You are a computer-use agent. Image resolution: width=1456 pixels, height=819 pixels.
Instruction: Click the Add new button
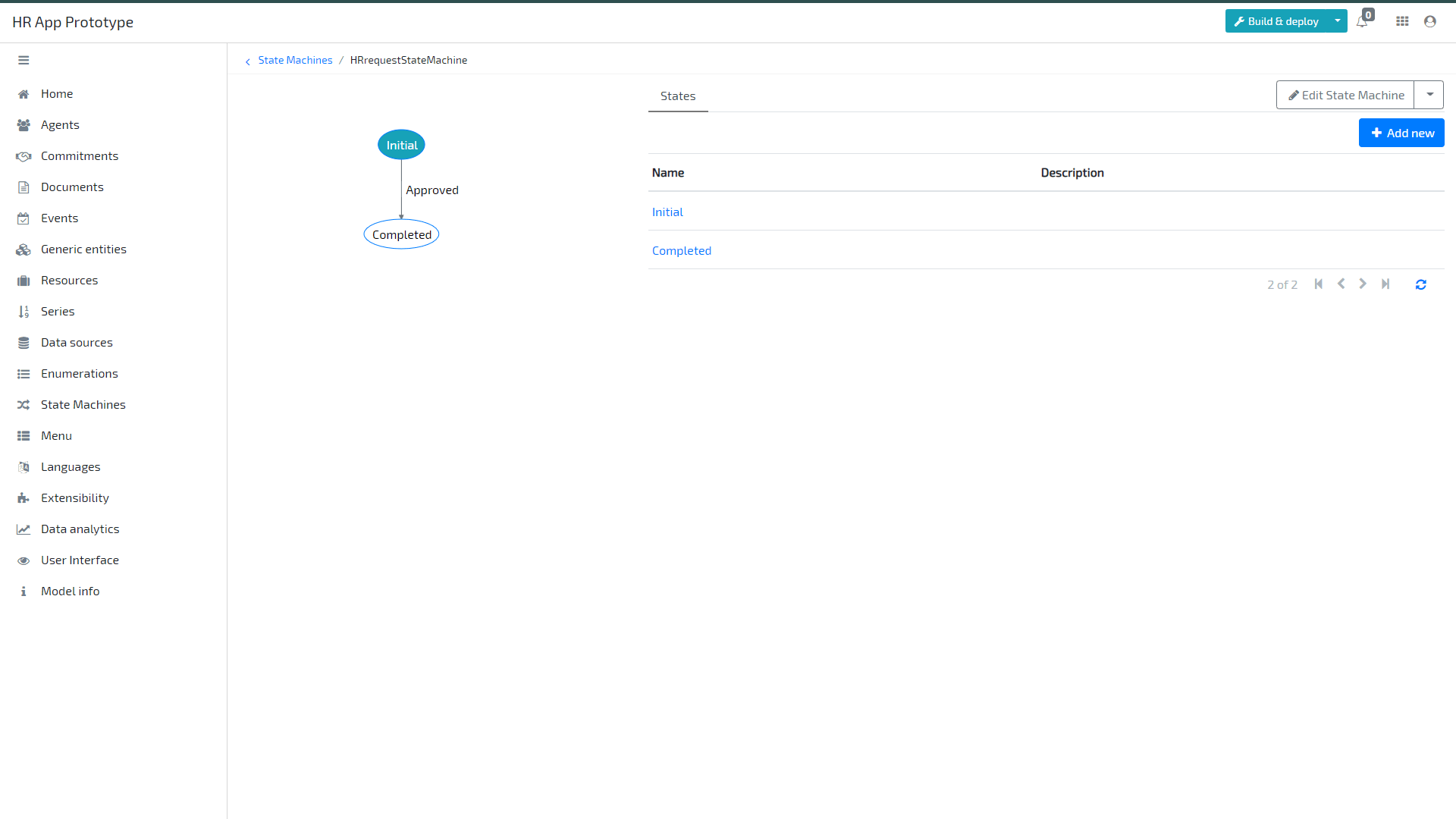[1401, 133]
